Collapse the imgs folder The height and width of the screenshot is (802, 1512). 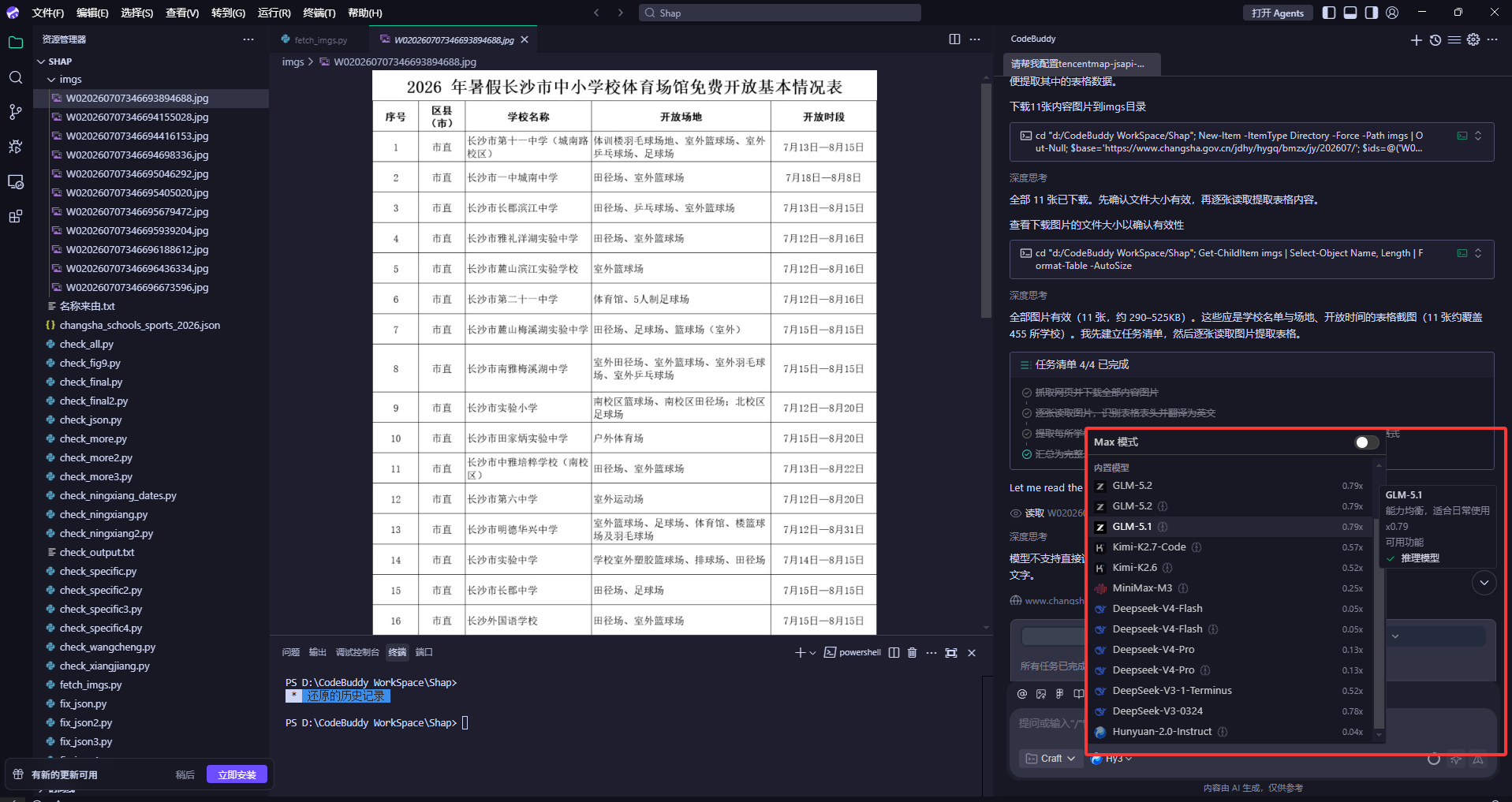coord(51,80)
